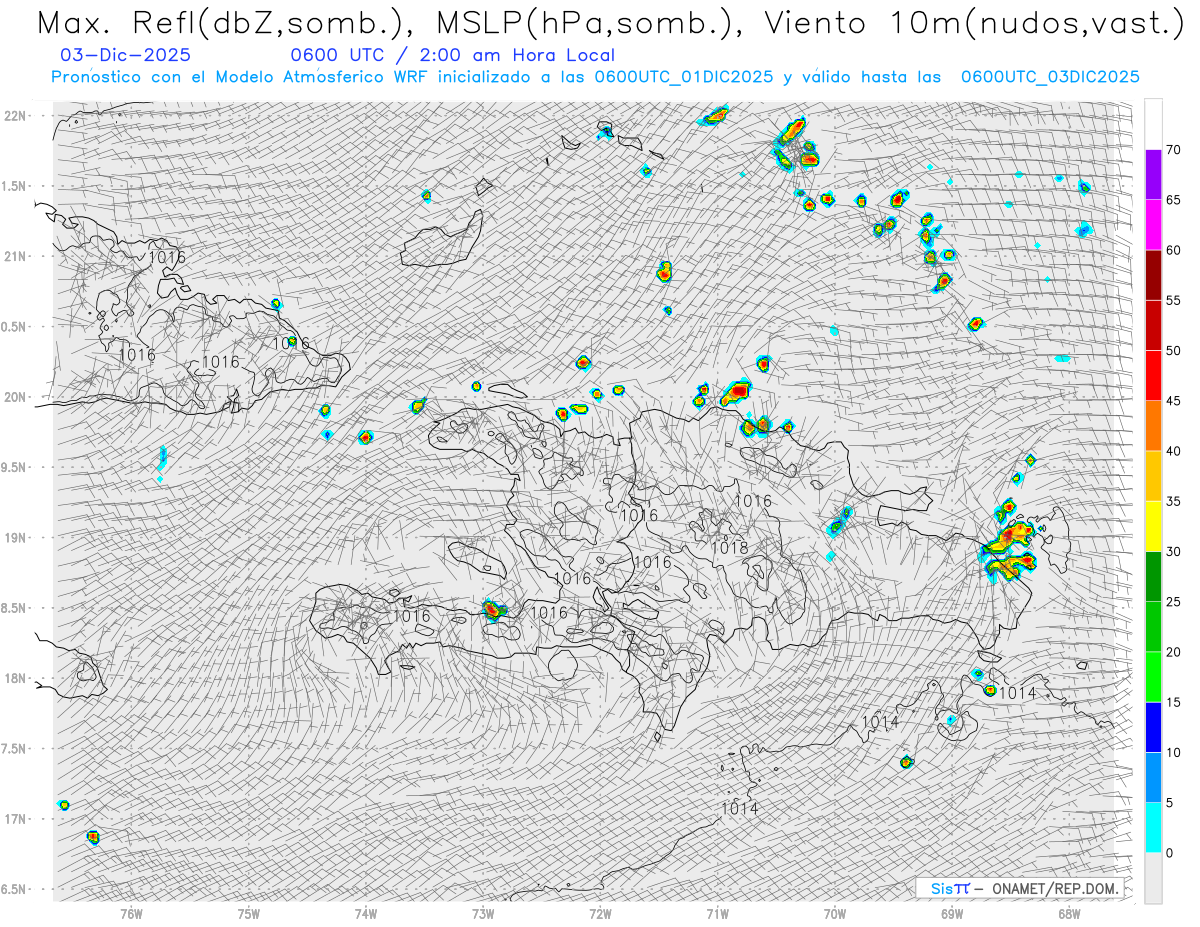
Task: Click the 1018 pressure contour label
Action: pos(730,548)
